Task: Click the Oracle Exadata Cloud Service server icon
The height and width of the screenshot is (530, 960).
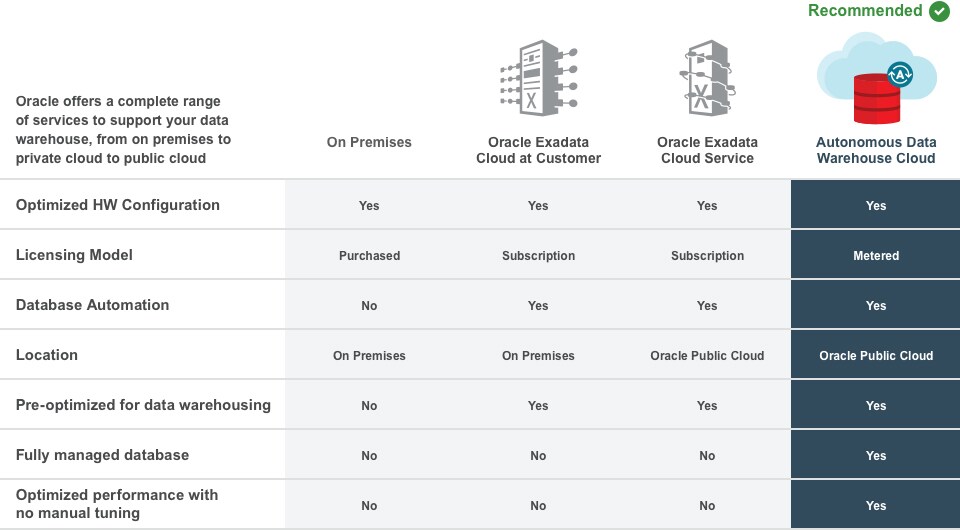Action: click(x=707, y=78)
